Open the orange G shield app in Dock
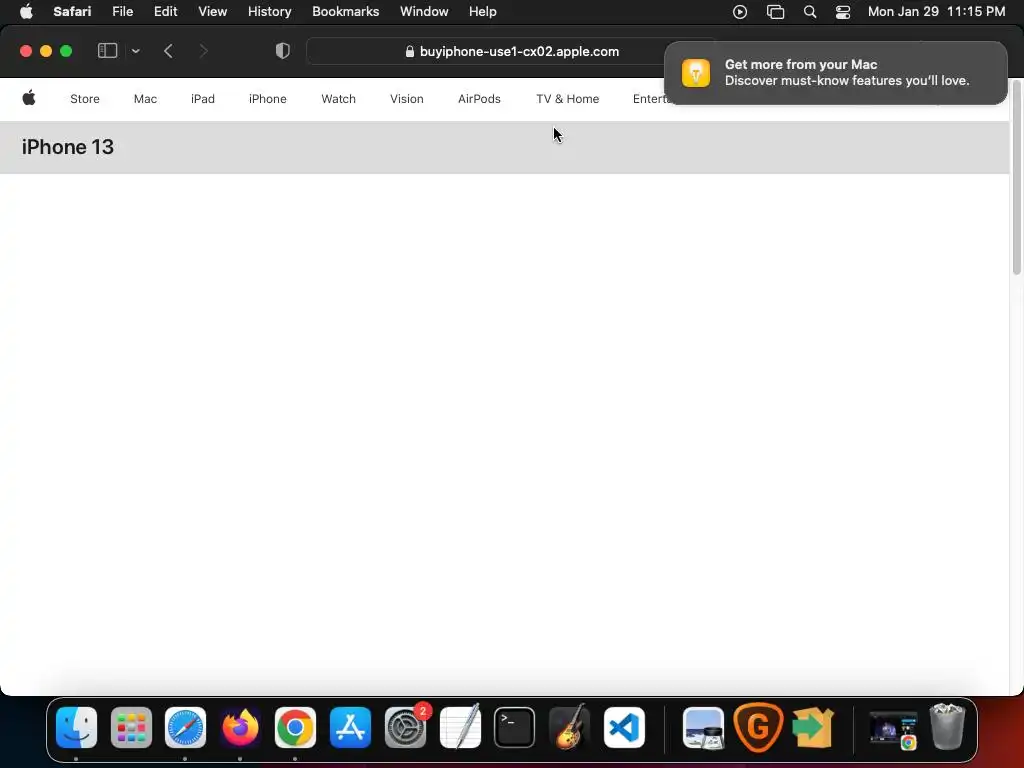The image size is (1024, 768). pyautogui.click(x=758, y=727)
